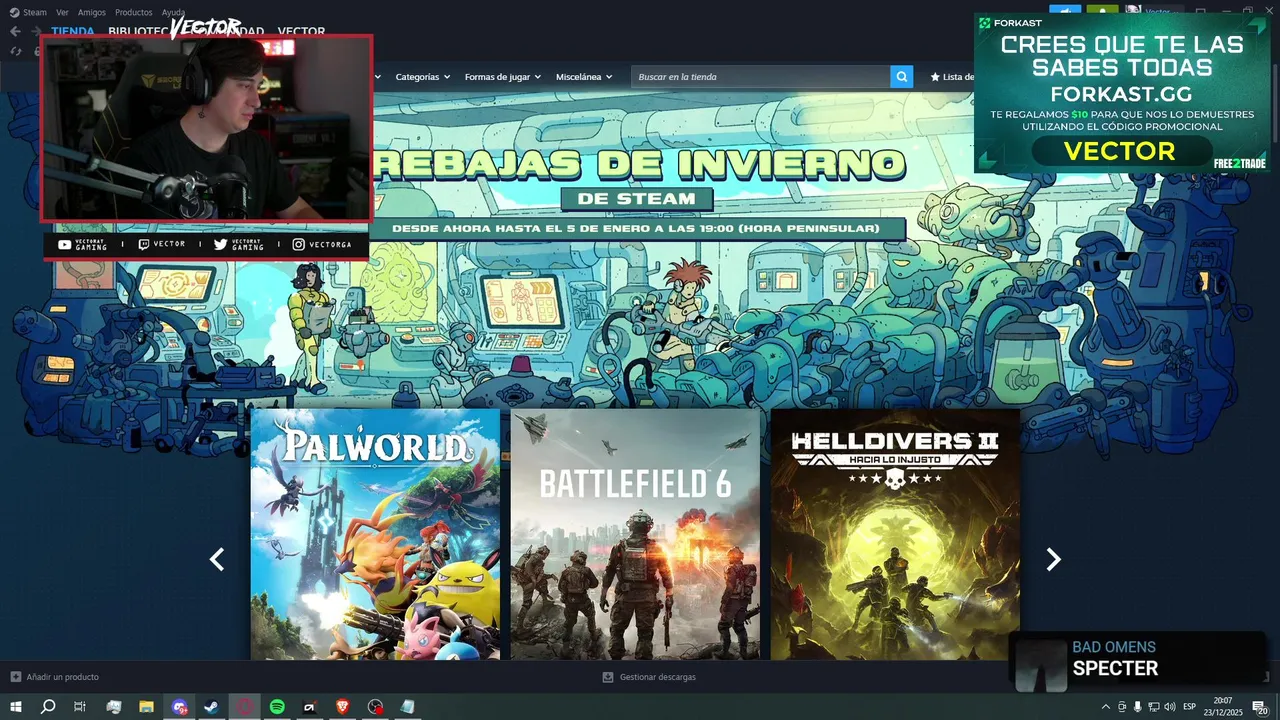Click into Buscar en la tienda field

coord(760,77)
